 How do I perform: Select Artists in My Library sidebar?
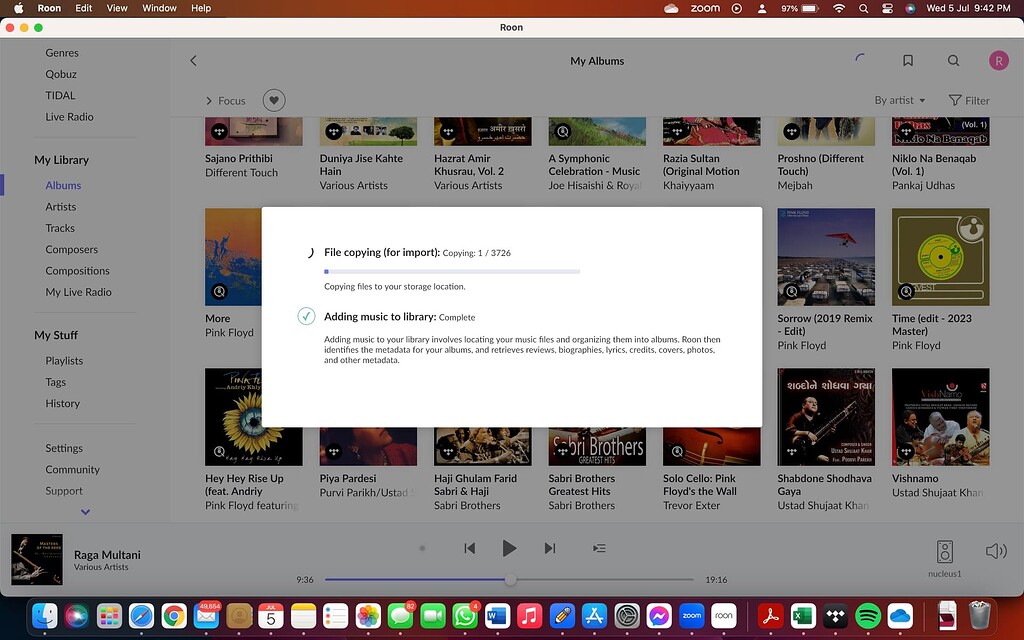pos(61,207)
